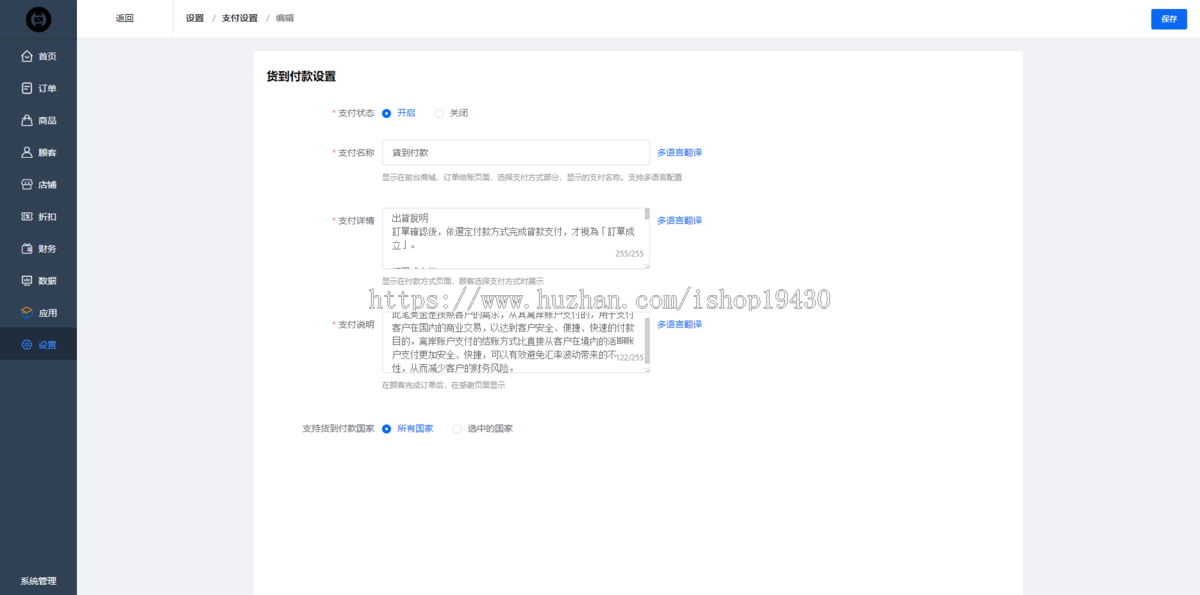This screenshot has width=1200, height=595.
Task: Select 选中的国家 radio option
Action: click(x=458, y=428)
